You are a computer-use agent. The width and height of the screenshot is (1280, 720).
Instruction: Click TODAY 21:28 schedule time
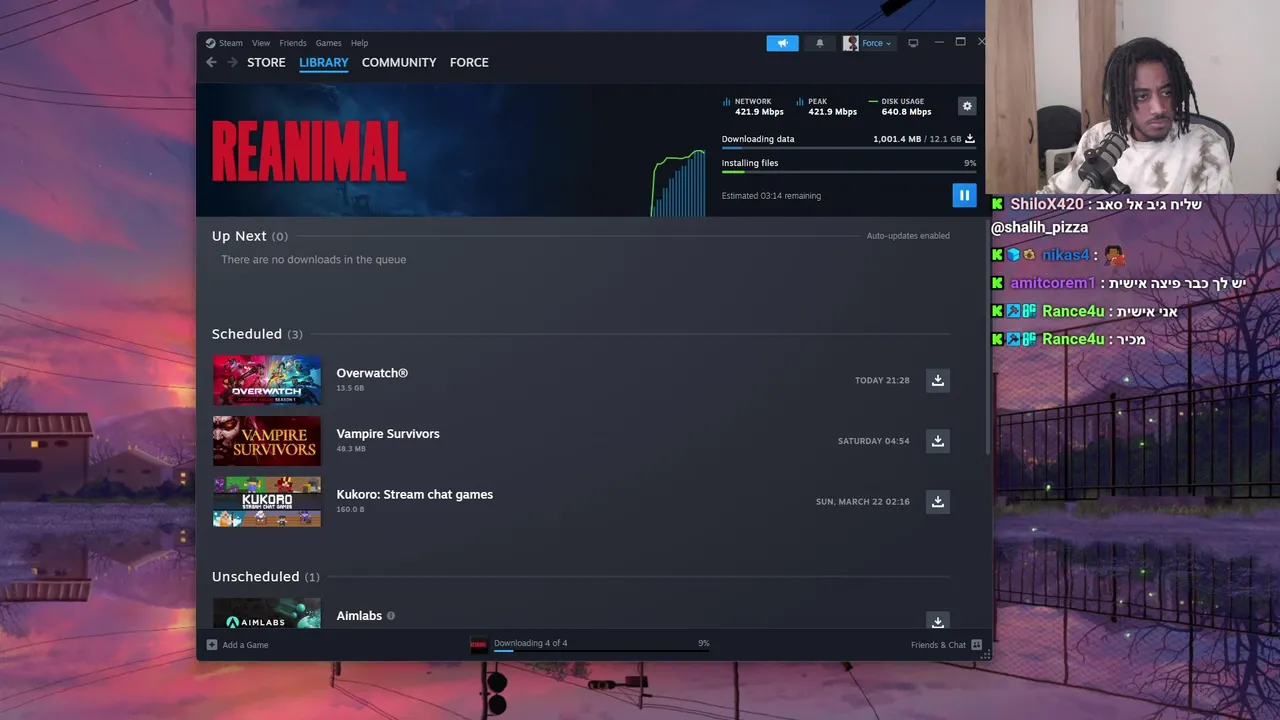tap(882, 380)
